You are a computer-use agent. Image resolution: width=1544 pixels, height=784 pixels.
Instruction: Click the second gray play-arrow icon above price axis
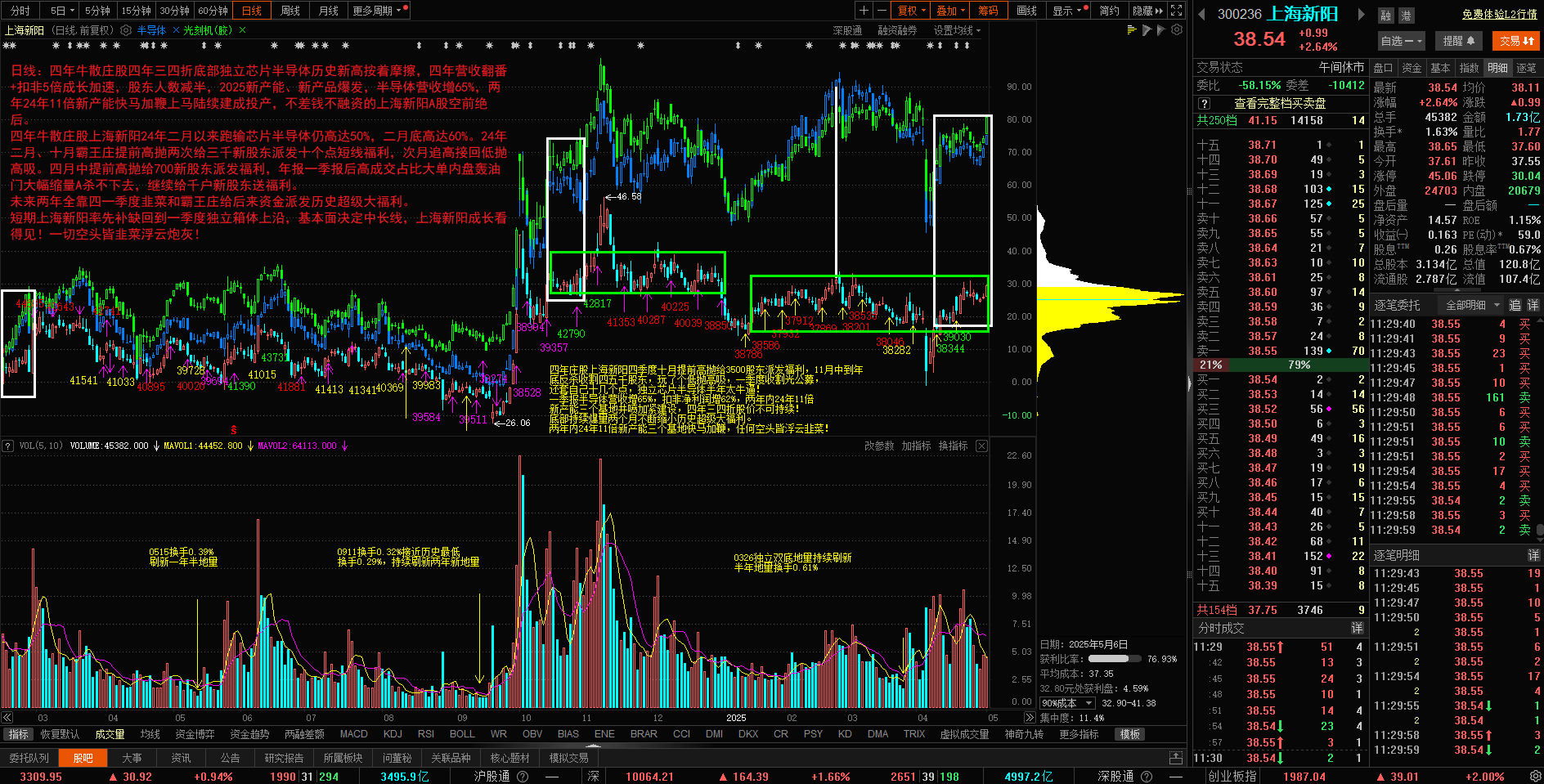coord(1161,30)
